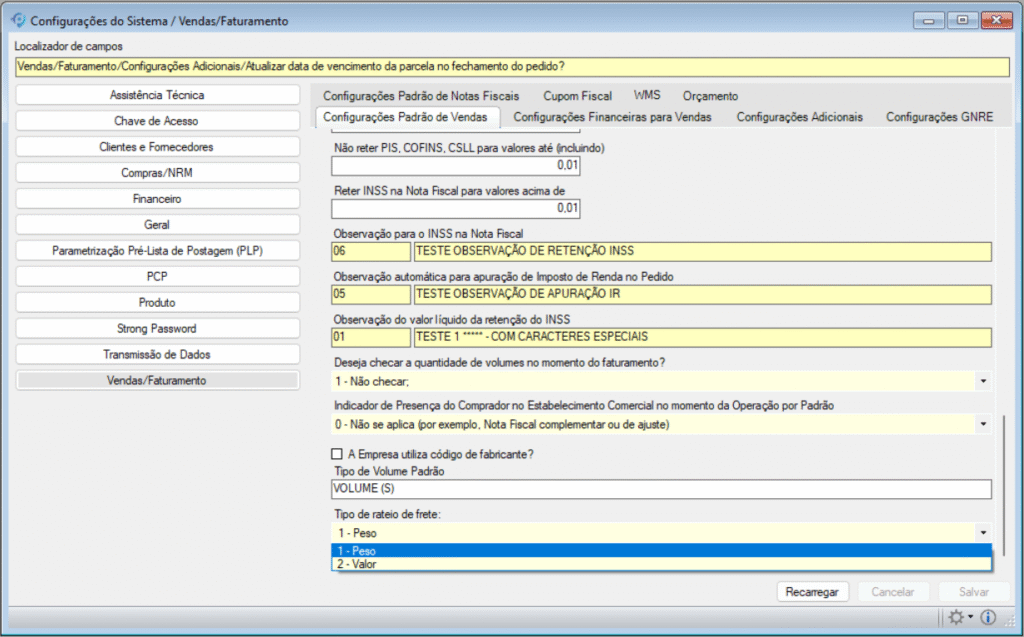Click the INSS observation code field '06'

[x=370, y=251]
